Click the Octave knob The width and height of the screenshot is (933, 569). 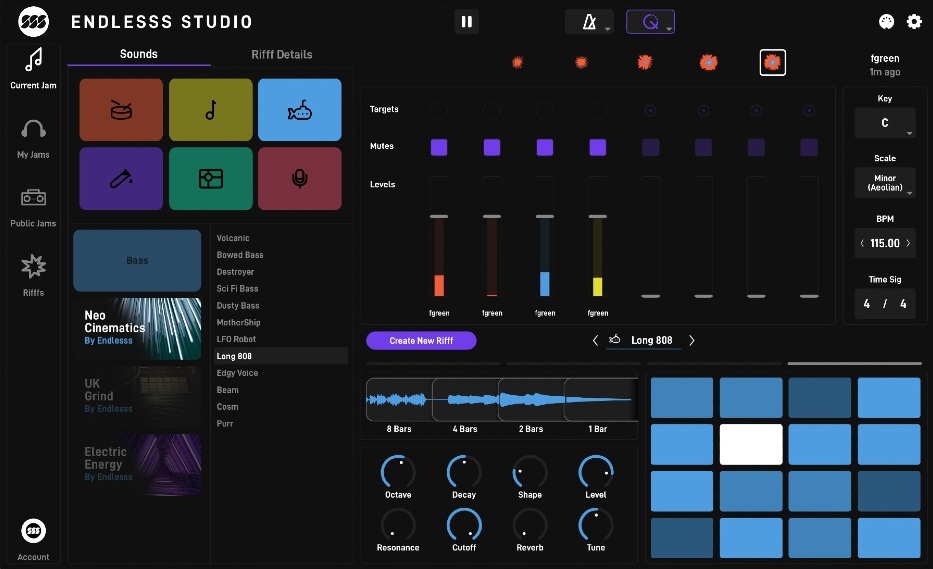[398, 472]
